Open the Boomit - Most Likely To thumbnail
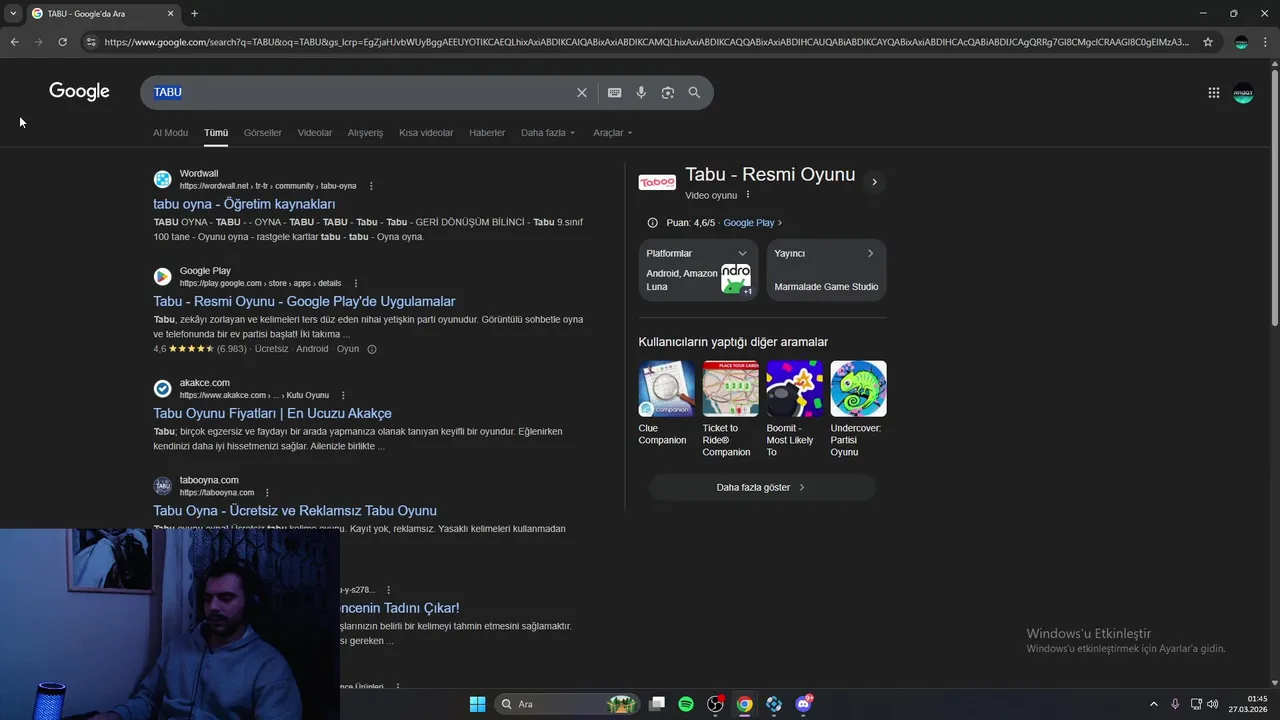The height and width of the screenshot is (720, 1280). click(x=794, y=389)
